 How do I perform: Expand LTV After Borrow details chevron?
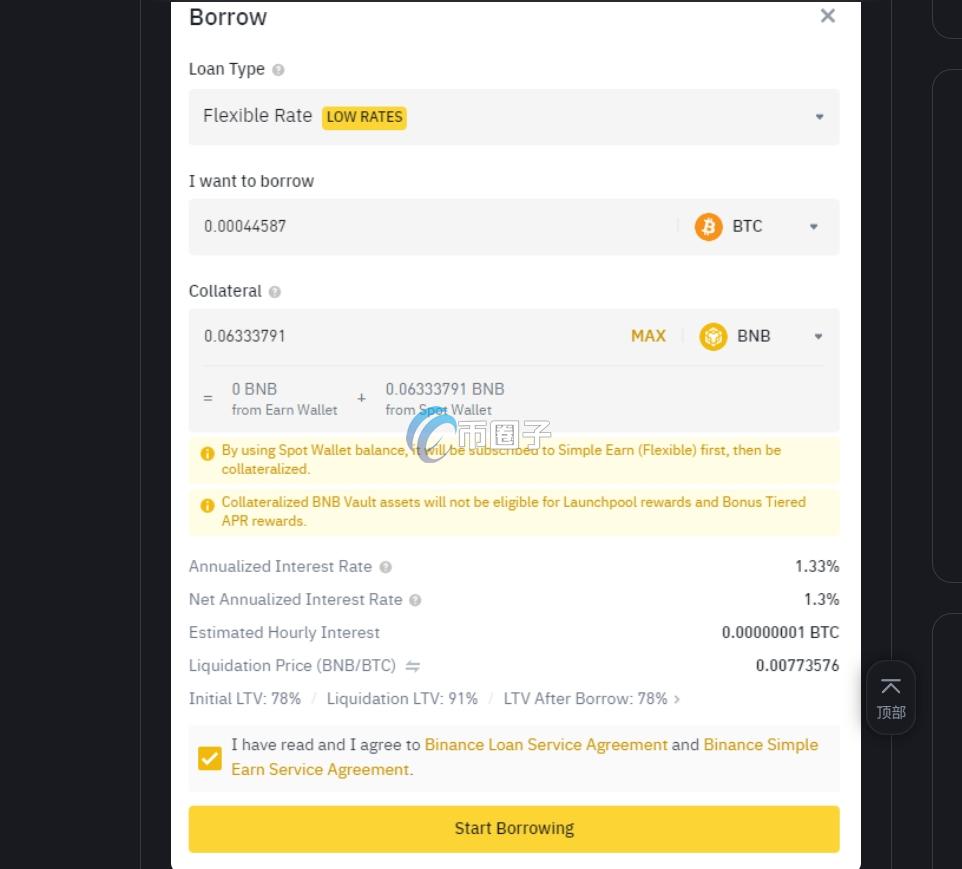tap(677, 699)
